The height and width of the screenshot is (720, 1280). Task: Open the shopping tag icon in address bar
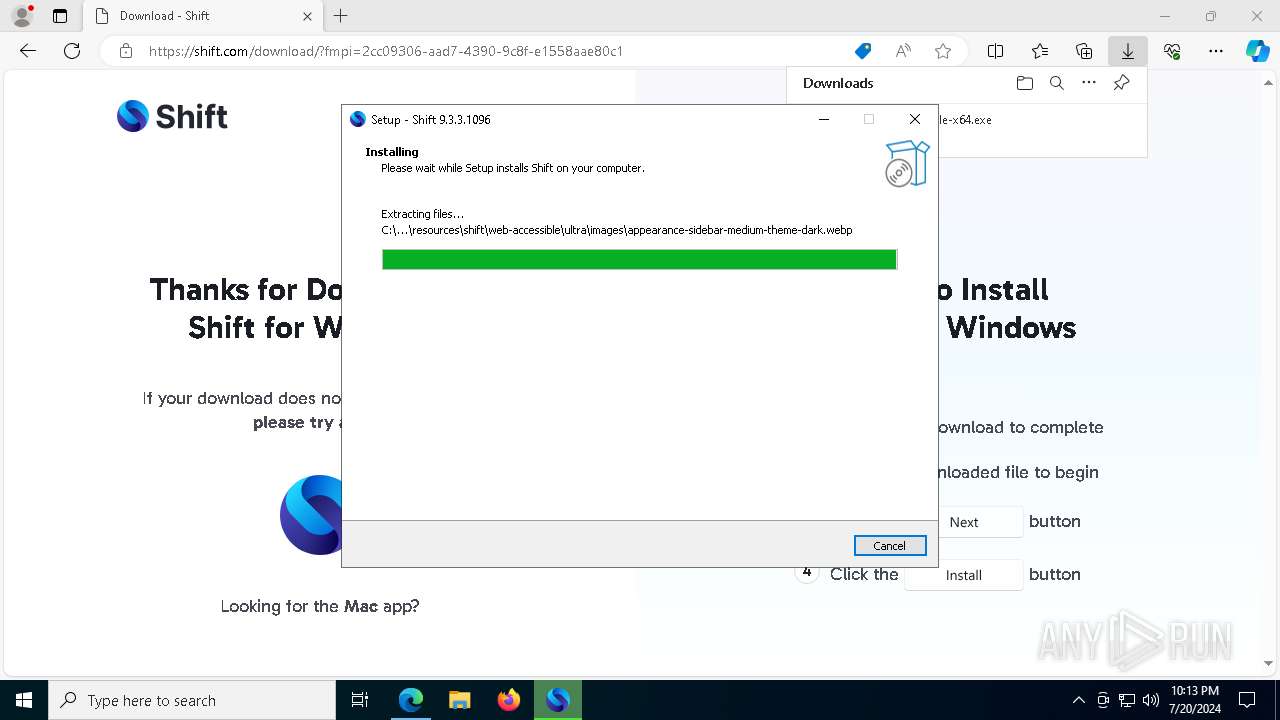pyautogui.click(x=863, y=51)
